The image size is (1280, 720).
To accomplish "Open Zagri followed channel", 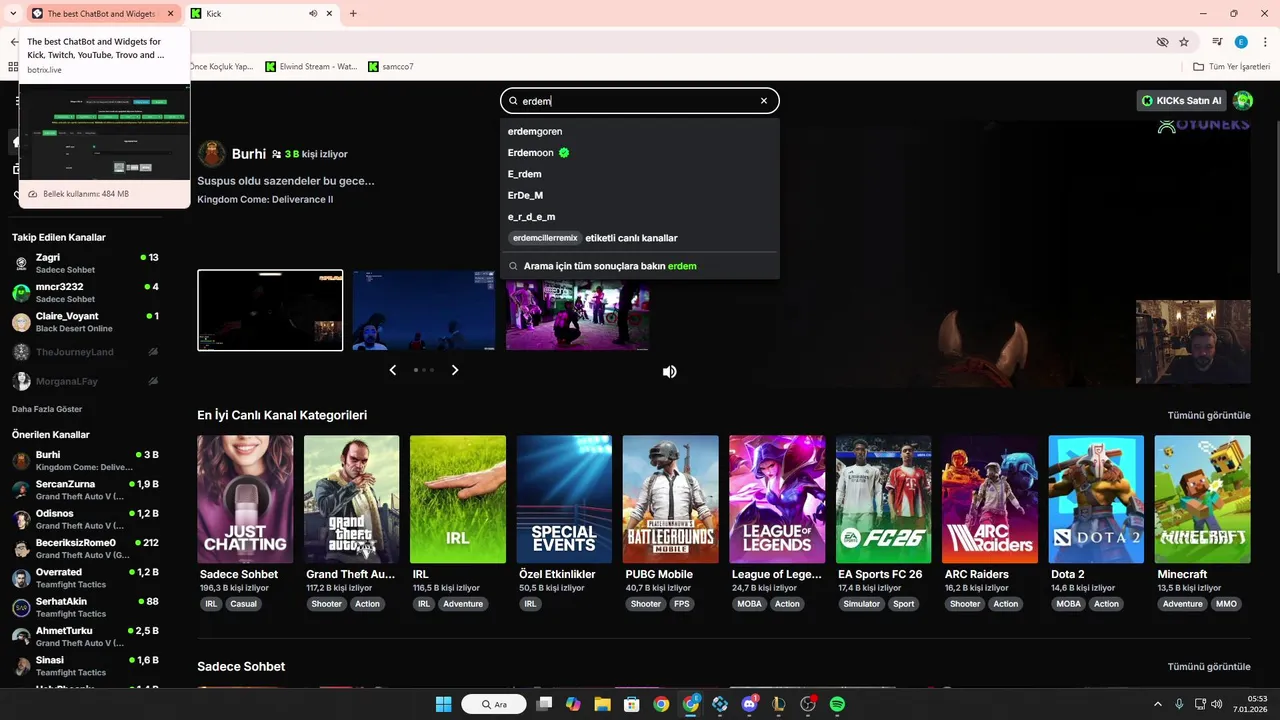I will click(85, 263).
